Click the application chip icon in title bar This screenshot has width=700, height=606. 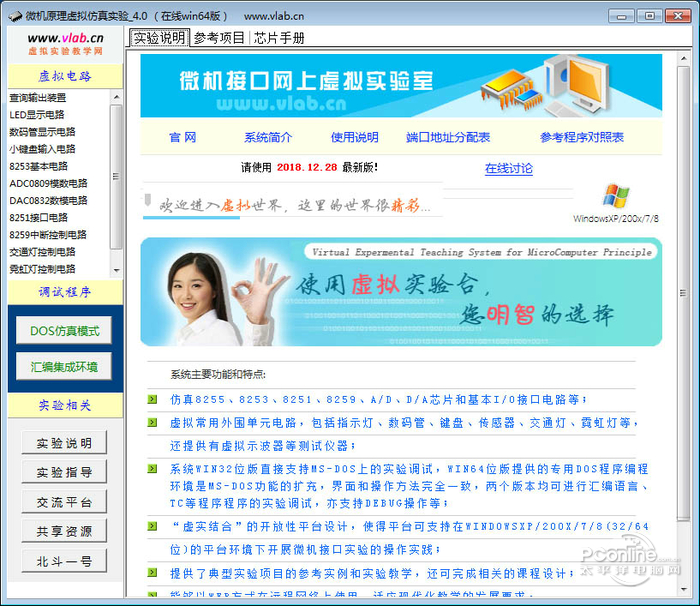click(15, 16)
